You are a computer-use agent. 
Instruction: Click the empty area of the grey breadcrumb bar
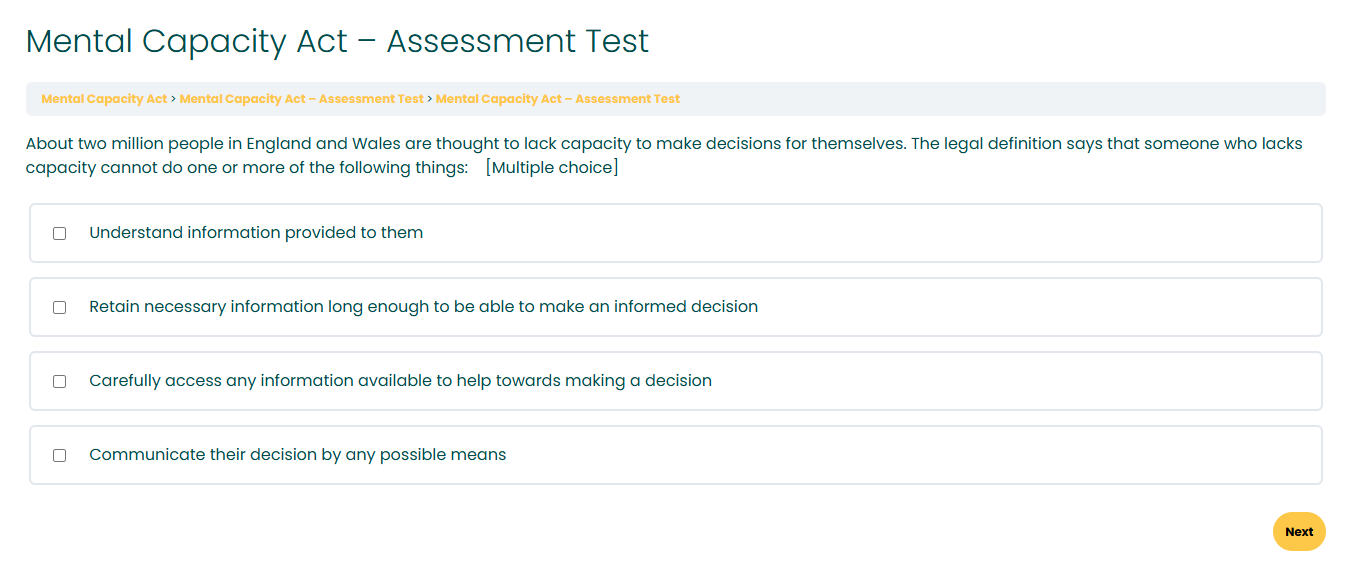[x=1000, y=99]
